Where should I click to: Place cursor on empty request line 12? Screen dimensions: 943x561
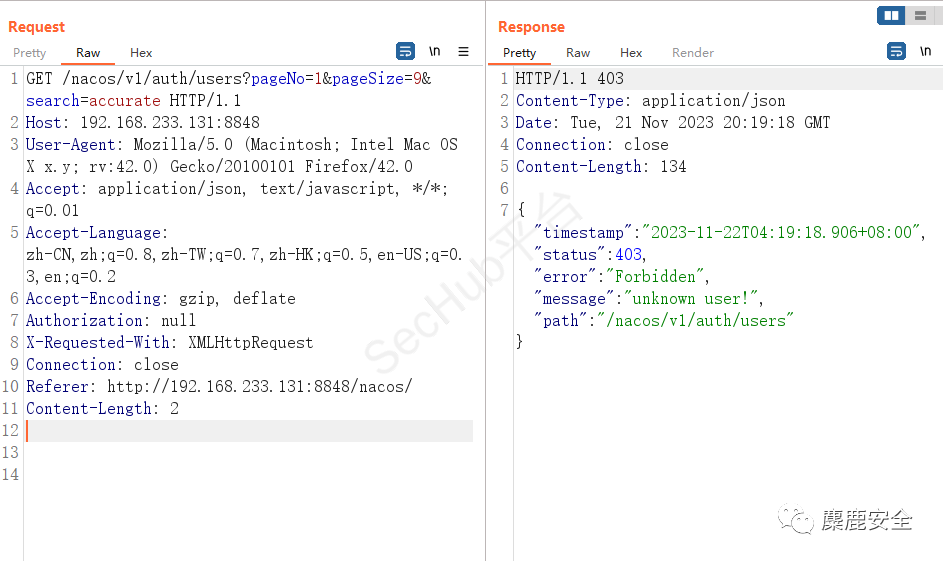pyautogui.click(x=248, y=431)
